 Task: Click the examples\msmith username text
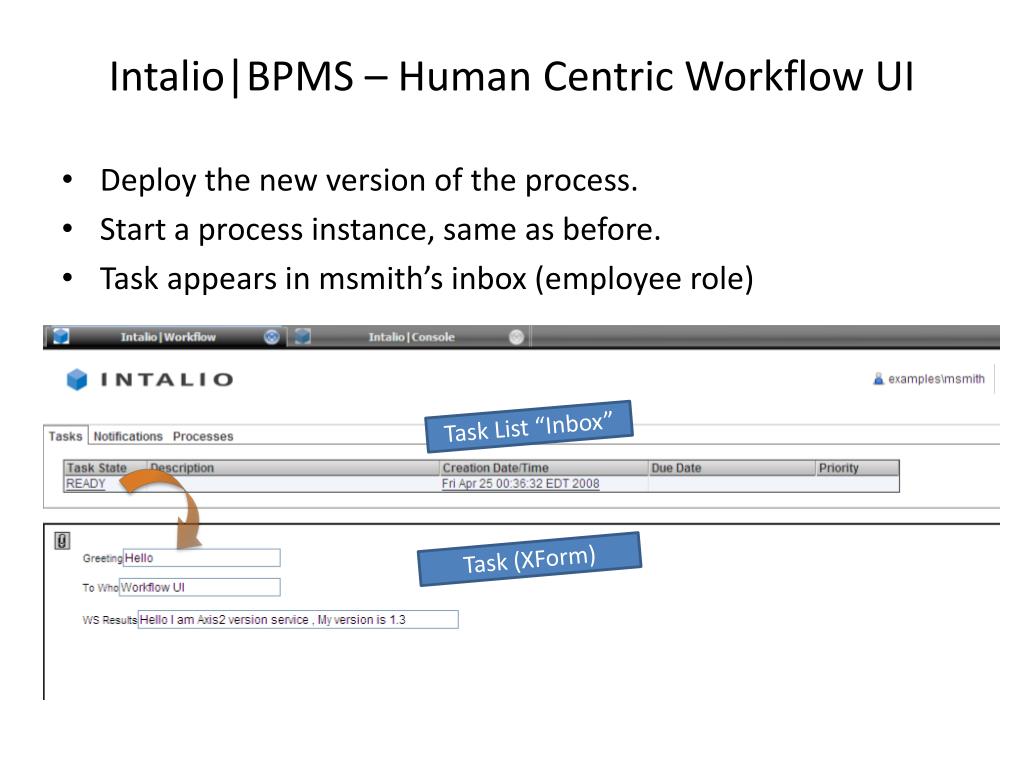point(936,379)
